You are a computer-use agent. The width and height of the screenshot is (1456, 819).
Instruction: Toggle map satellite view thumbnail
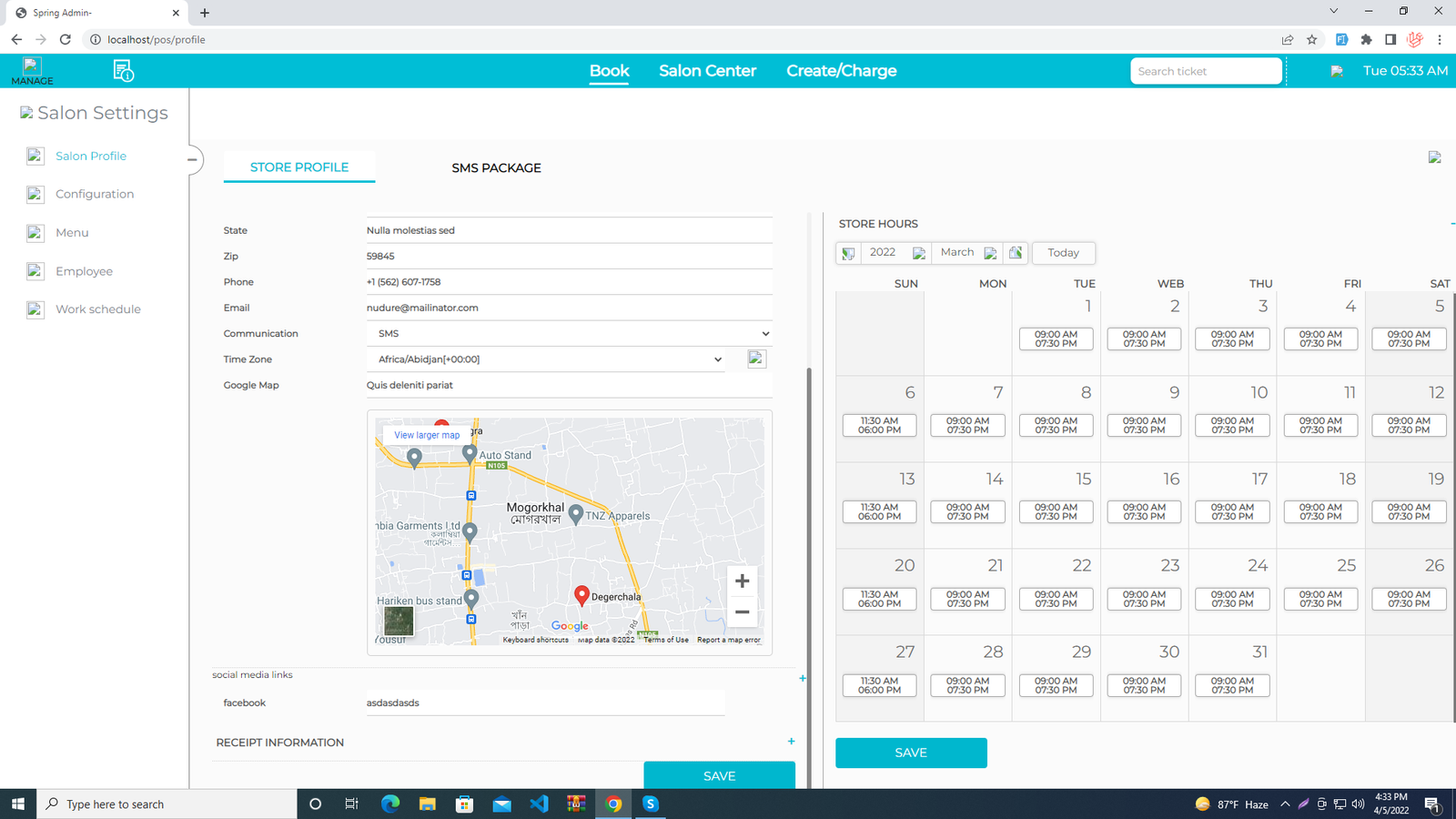point(399,621)
